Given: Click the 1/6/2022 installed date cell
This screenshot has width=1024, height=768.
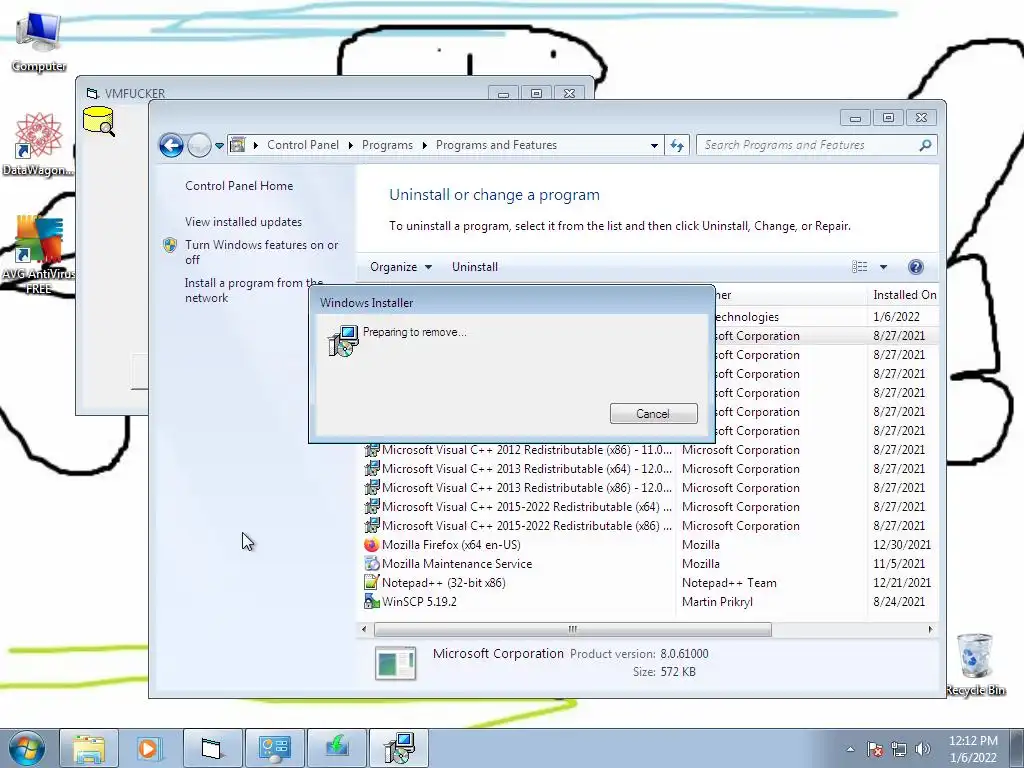Looking at the screenshot, I should coord(896,317).
